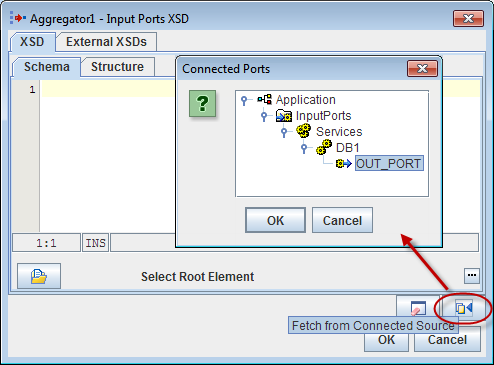Switch to the Structure tab
The height and width of the screenshot is (365, 494).
click(x=117, y=67)
